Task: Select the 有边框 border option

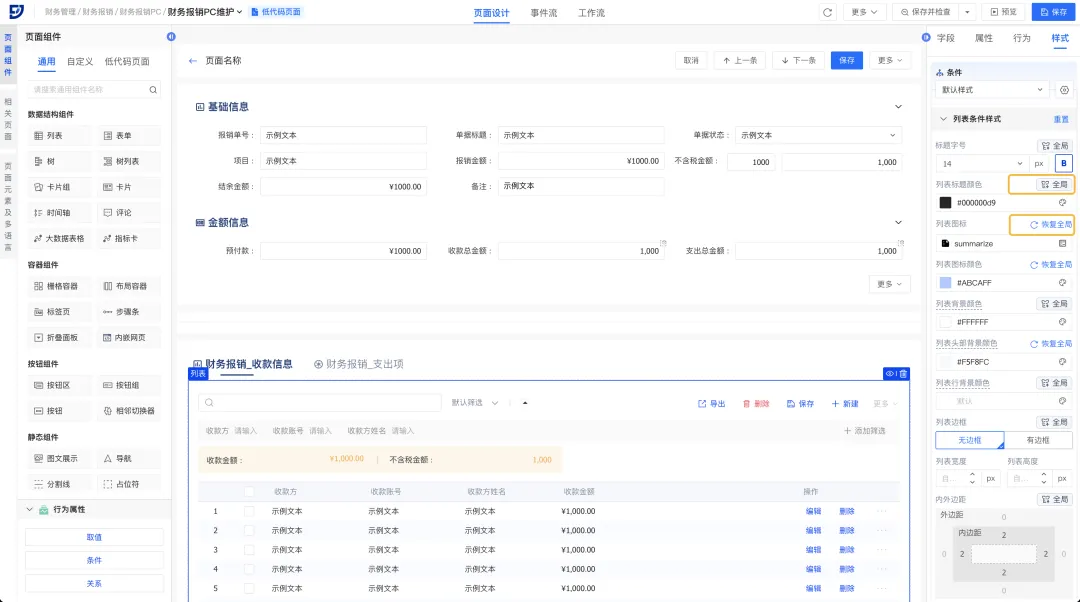Action: pyautogui.click(x=1038, y=440)
